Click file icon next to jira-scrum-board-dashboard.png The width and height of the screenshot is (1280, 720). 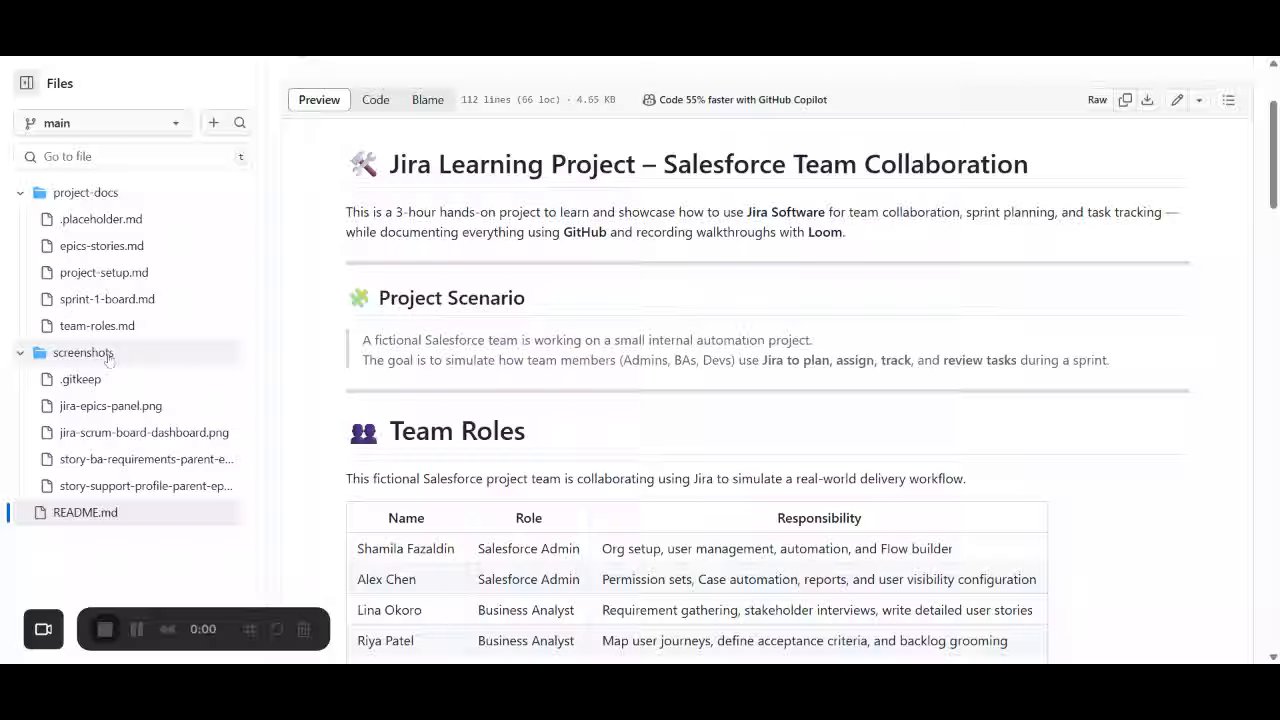click(x=47, y=433)
